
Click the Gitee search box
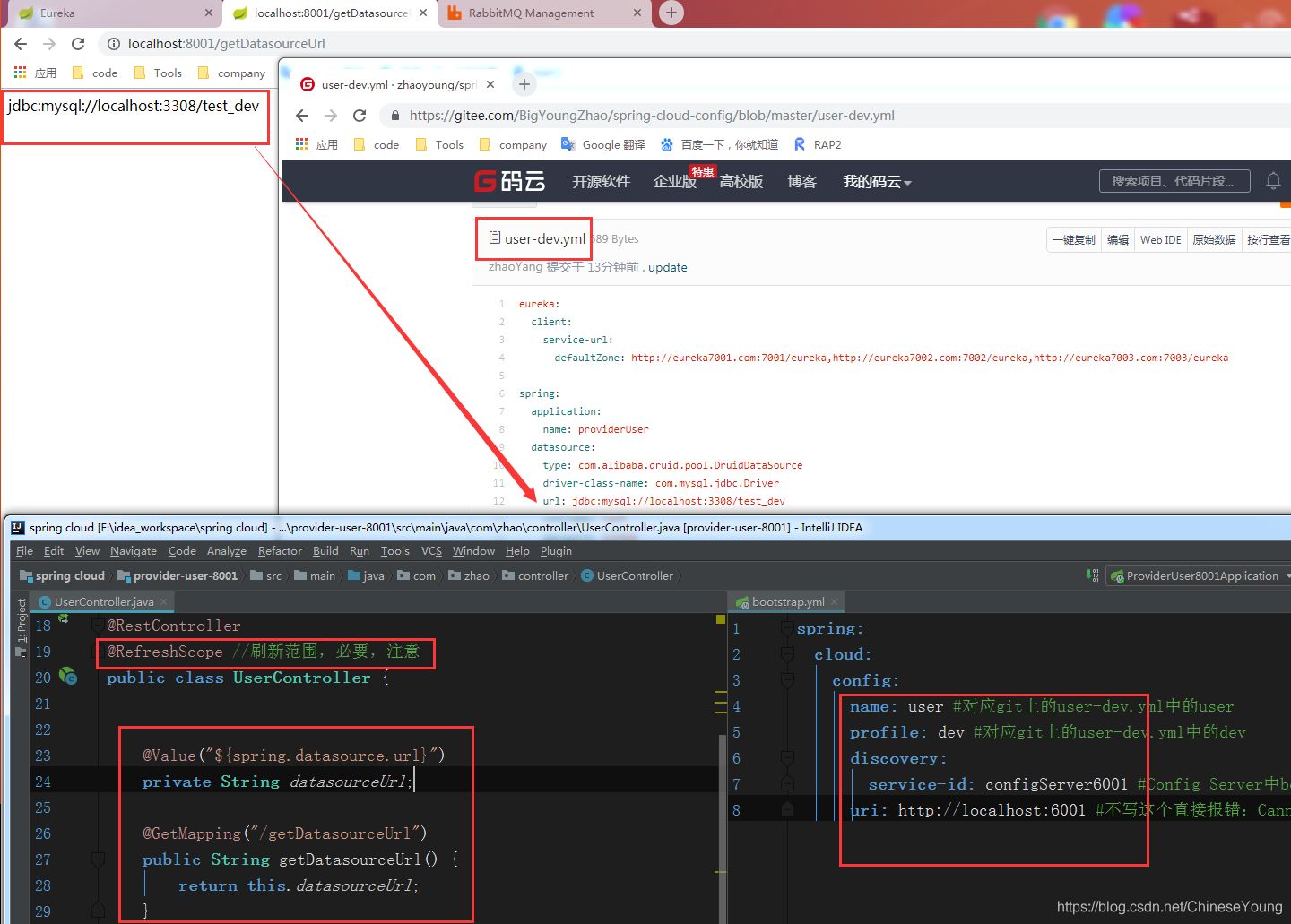tap(1174, 181)
